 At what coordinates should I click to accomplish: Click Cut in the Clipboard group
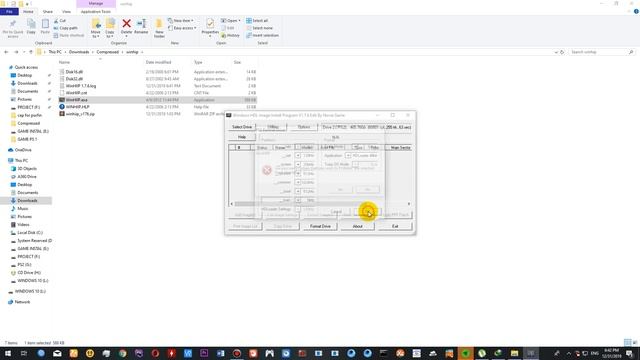point(60,20)
